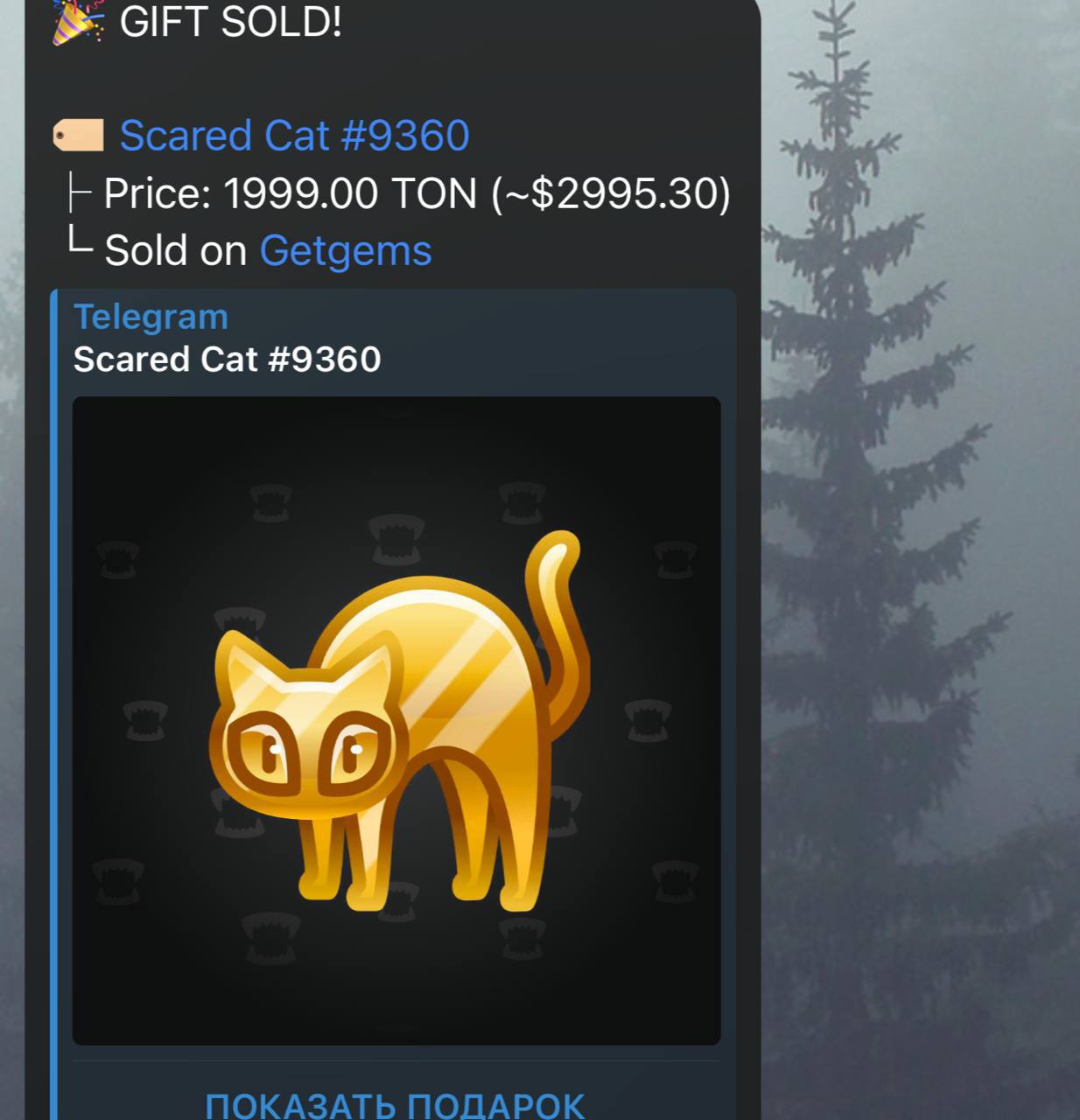Viewport: 1080px width, 1120px height.
Task: Select the bold Scared Cat #9360 preview title
Action: point(228,360)
